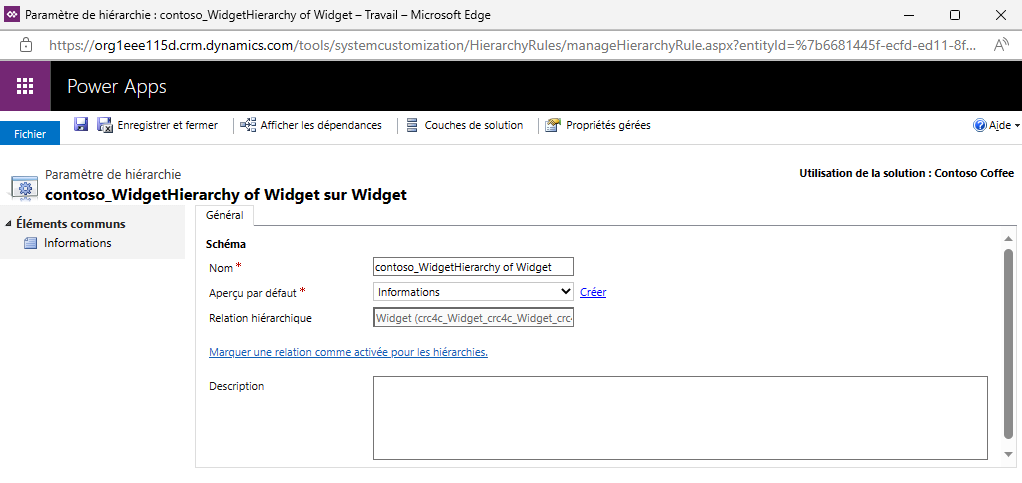Click the scroll down arrow of the form
The height and width of the screenshot is (483, 1022).
[x=1008, y=454]
